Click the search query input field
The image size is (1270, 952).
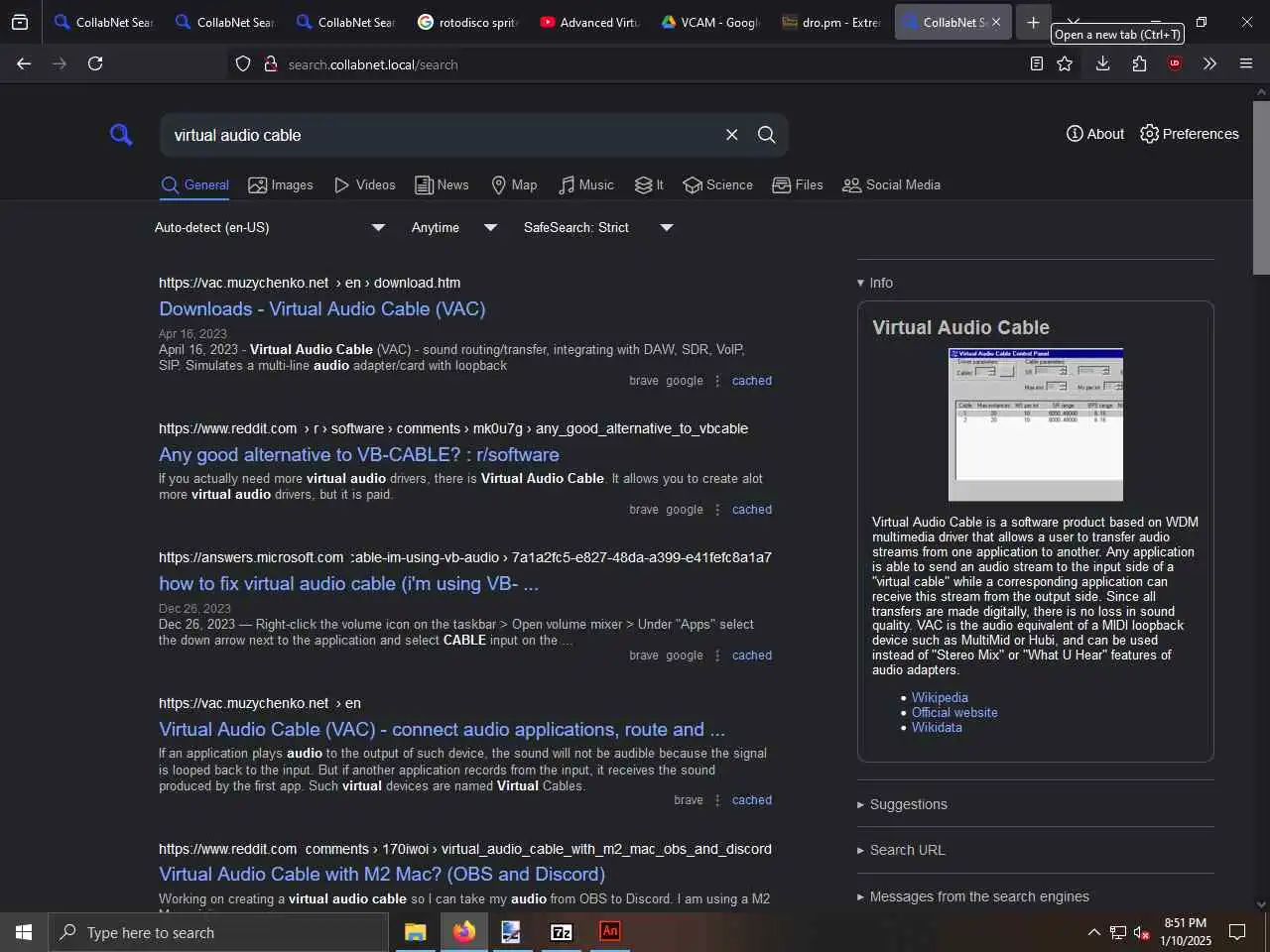442,135
